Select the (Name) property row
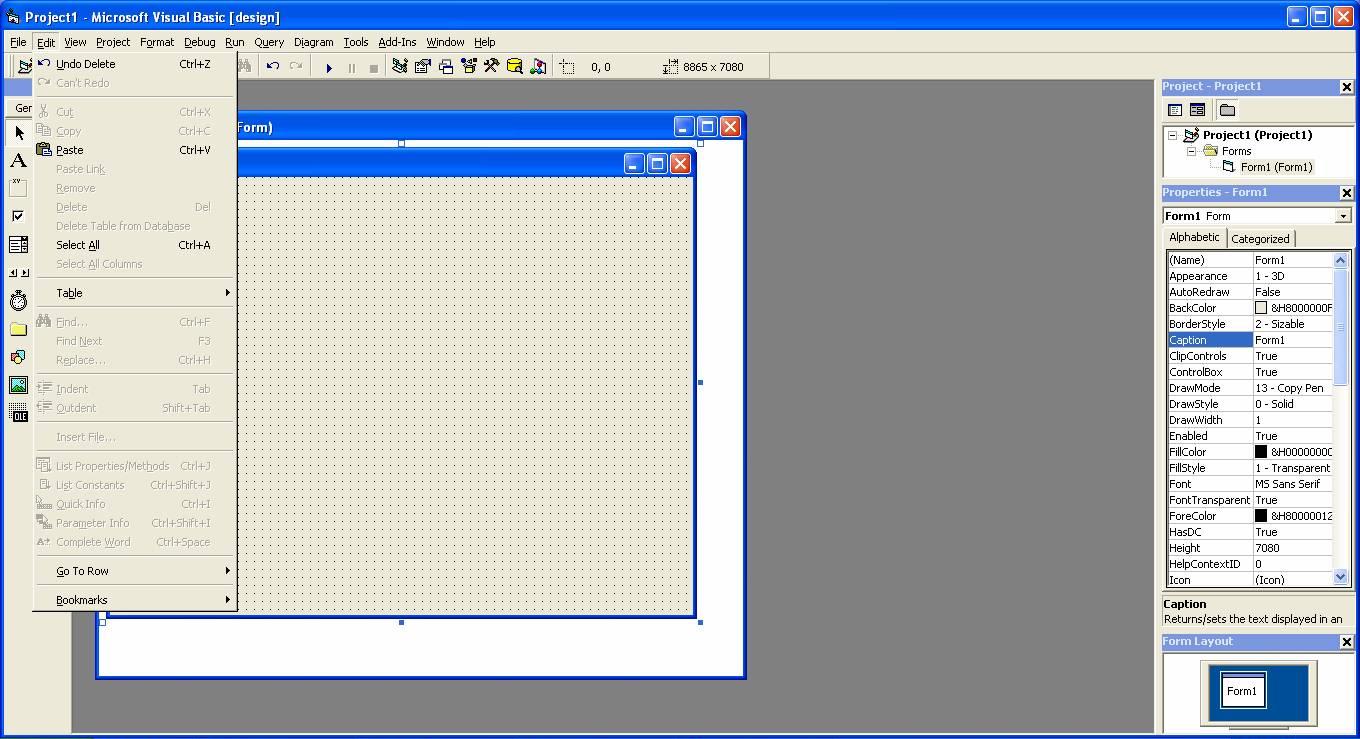 click(1250, 260)
